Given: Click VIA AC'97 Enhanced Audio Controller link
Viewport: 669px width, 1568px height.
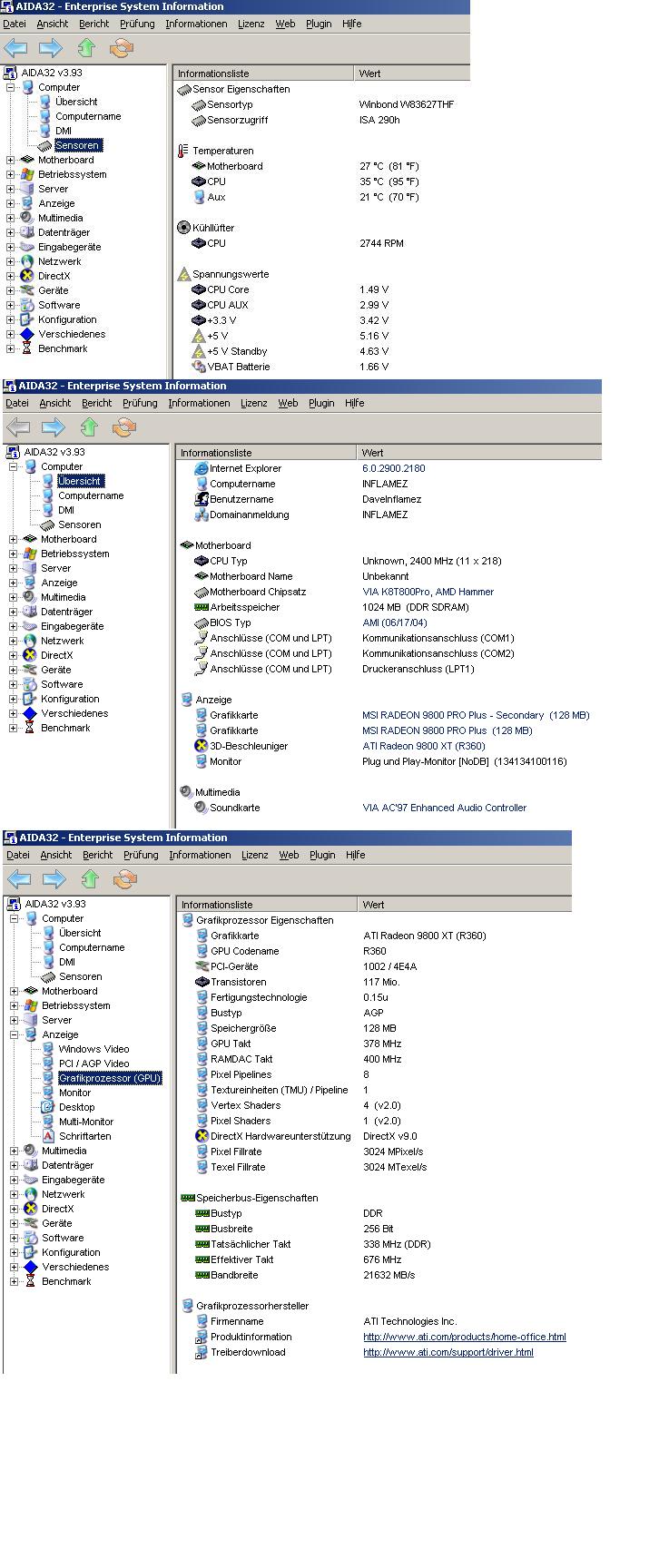Looking at the screenshot, I should click(444, 808).
